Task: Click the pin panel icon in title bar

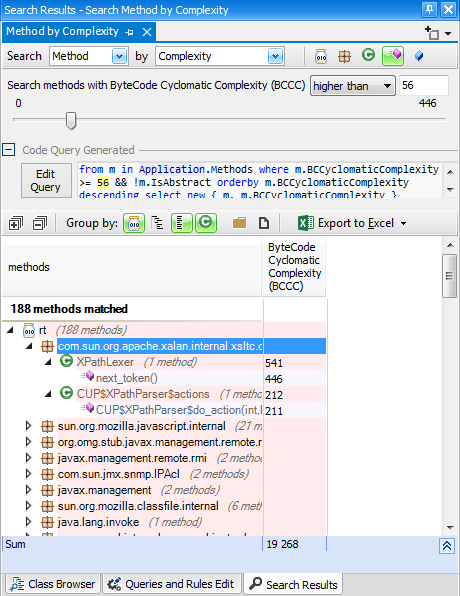Action: point(430,10)
